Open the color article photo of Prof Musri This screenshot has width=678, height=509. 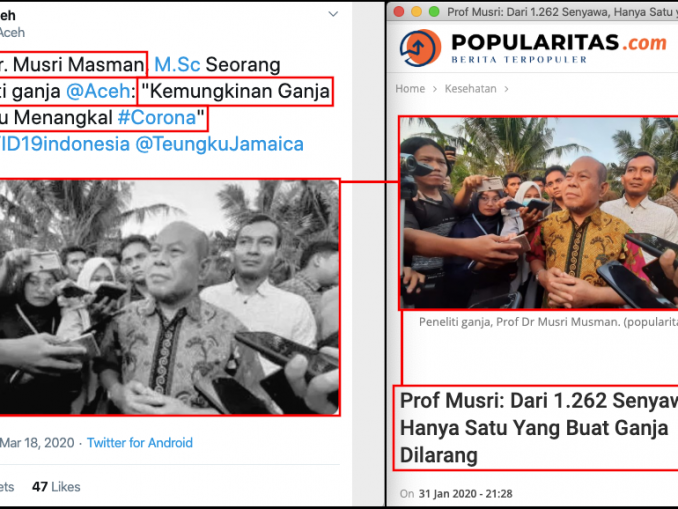[x=539, y=213]
